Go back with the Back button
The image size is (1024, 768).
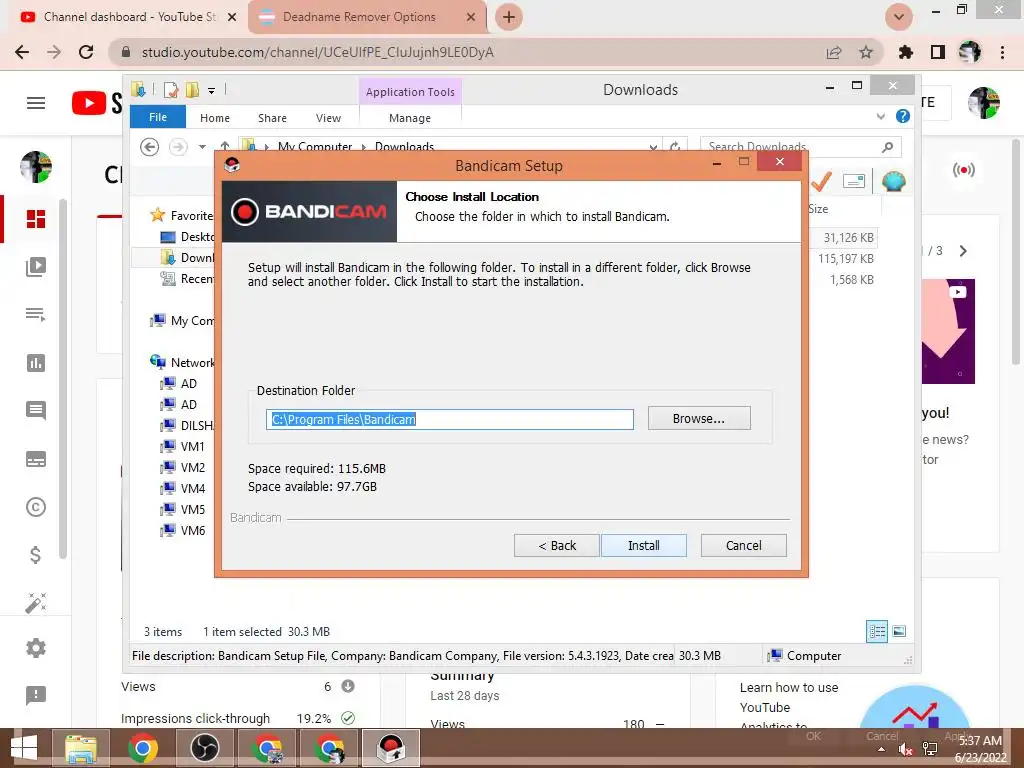[556, 545]
